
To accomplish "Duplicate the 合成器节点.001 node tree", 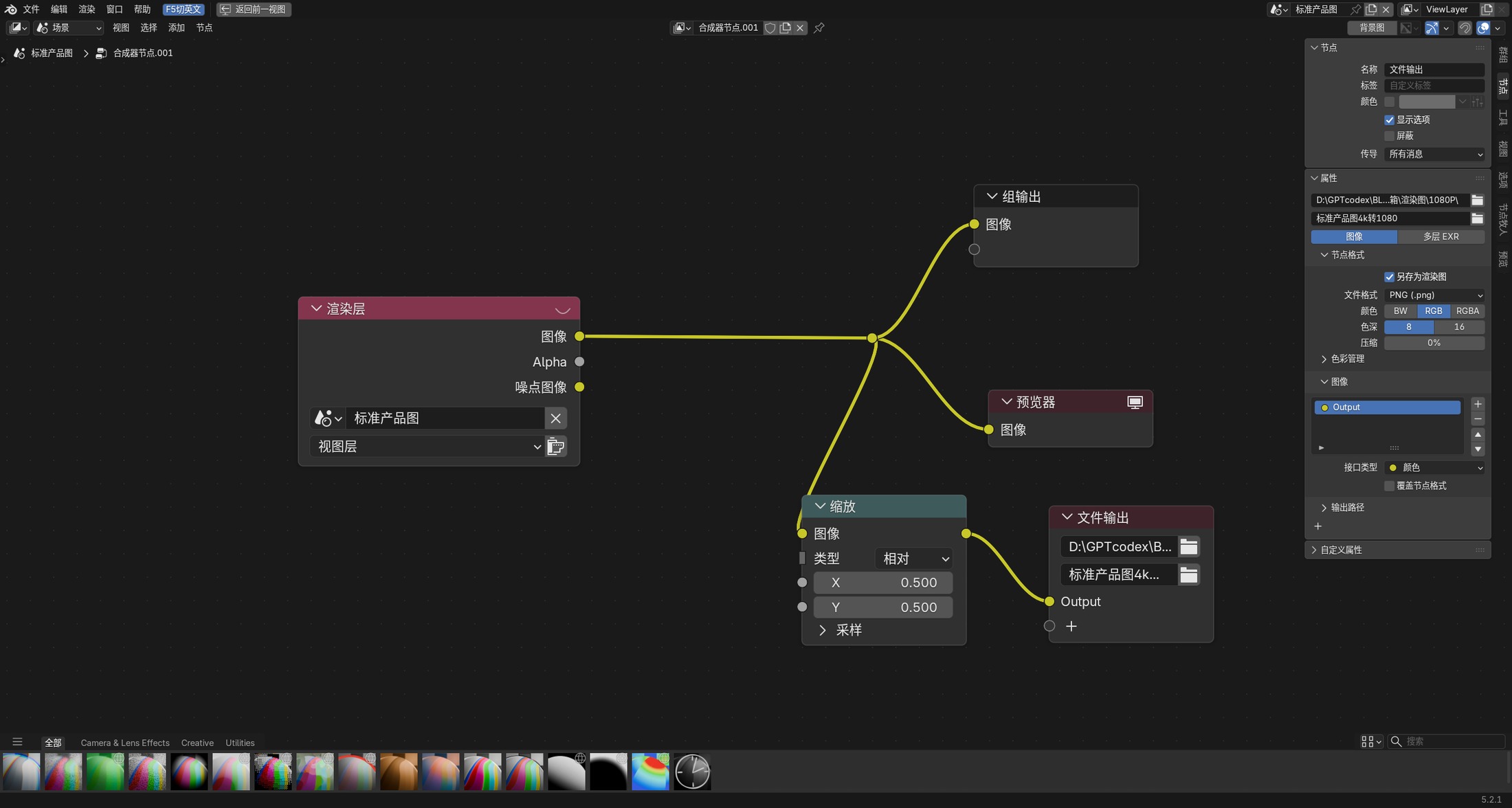I will click(786, 27).
